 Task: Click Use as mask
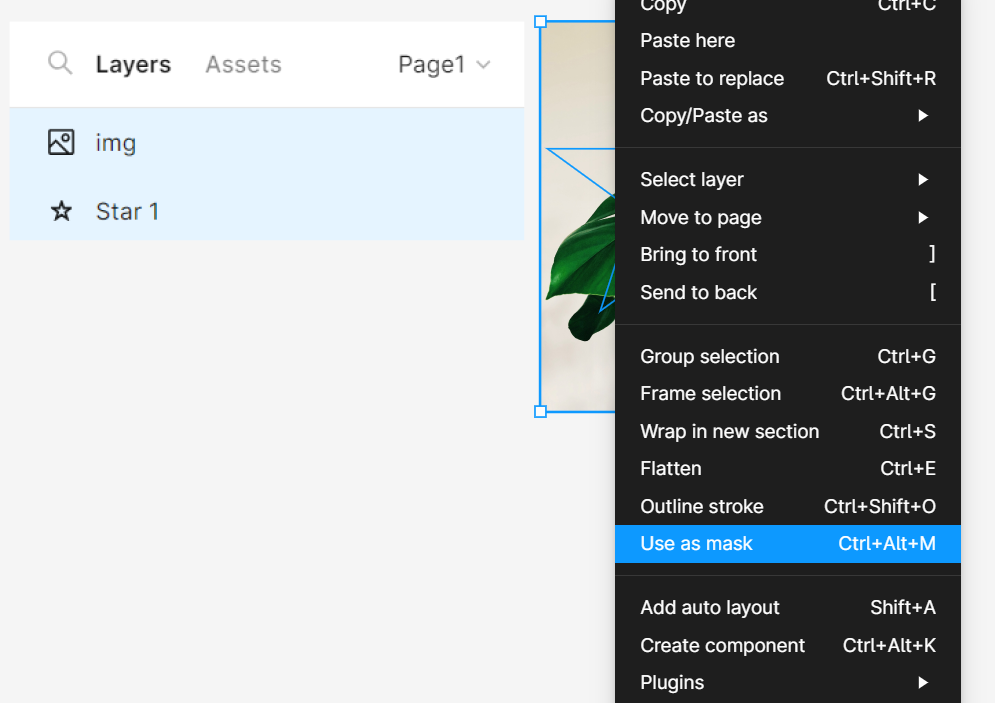[787, 544]
